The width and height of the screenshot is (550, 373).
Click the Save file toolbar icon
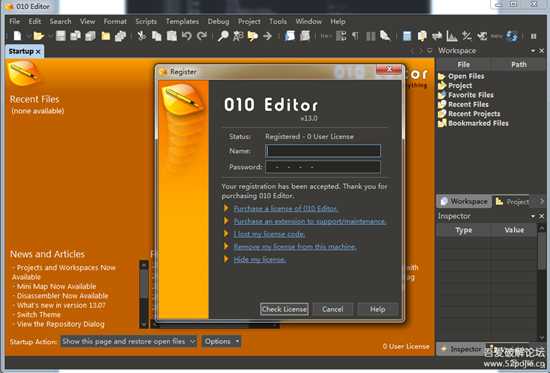(60, 36)
